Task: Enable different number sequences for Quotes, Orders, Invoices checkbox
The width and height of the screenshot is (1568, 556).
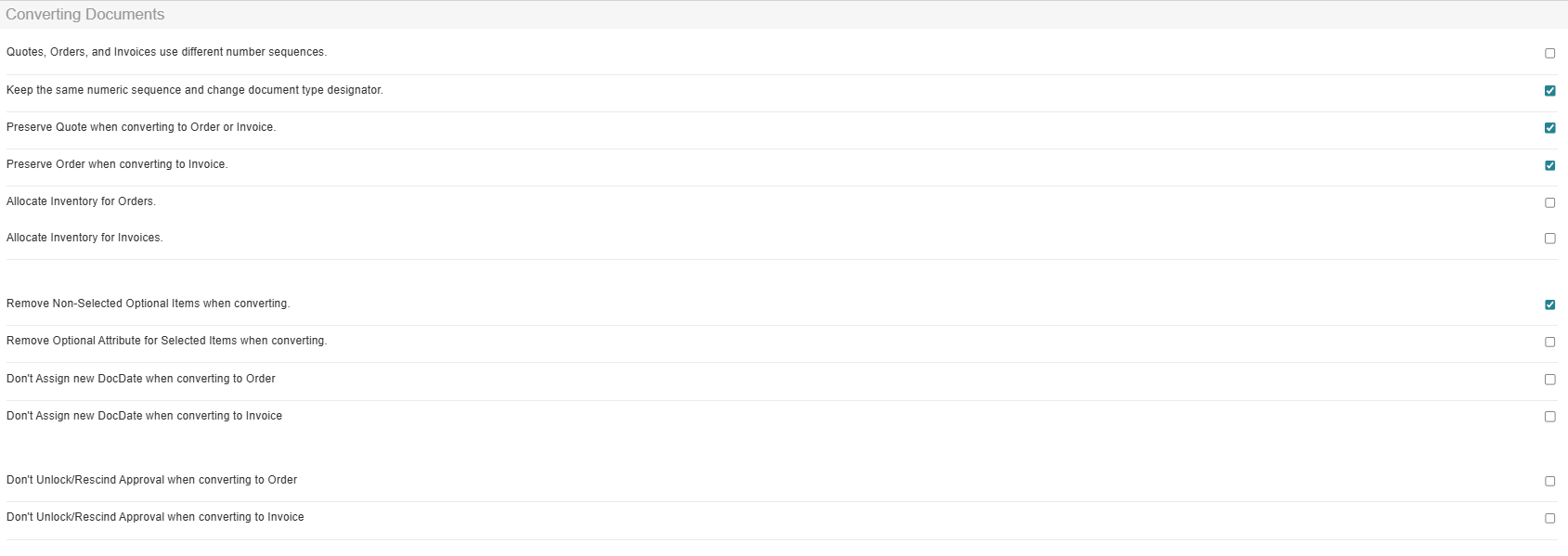Action: [1549, 53]
